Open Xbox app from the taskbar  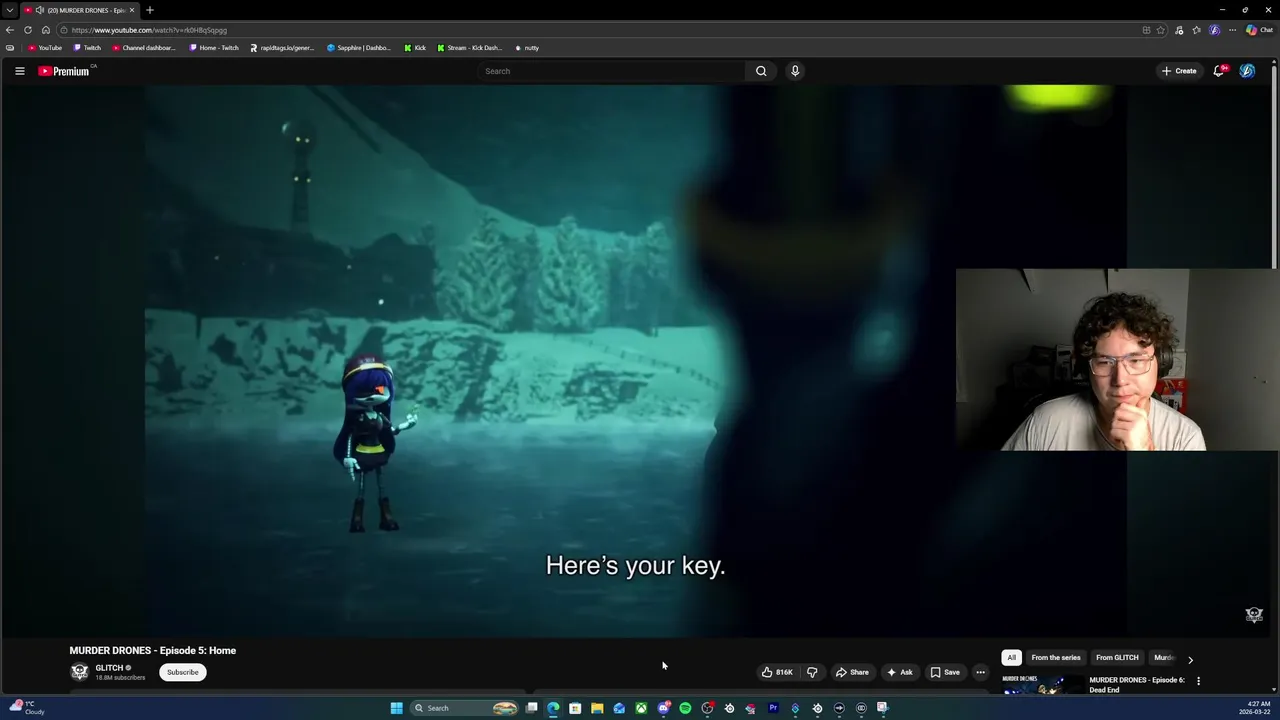[x=641, y=708]
